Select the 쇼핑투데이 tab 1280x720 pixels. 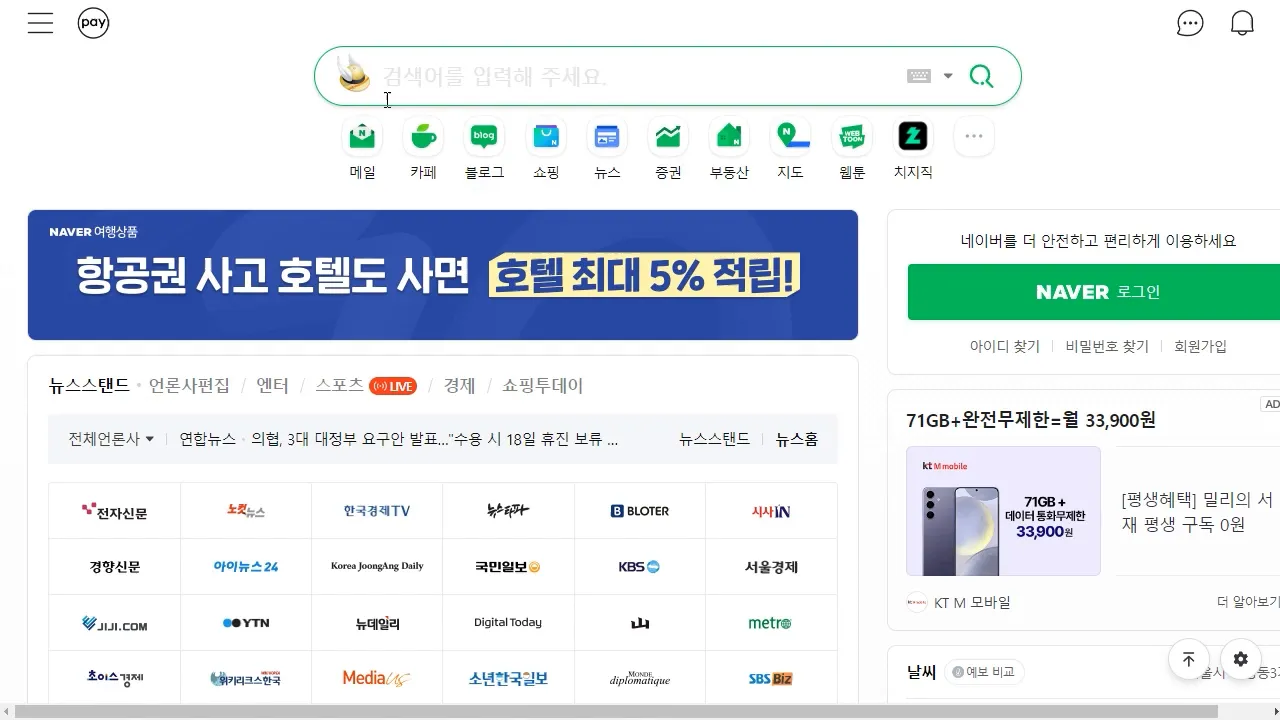[x=543, y=385]
